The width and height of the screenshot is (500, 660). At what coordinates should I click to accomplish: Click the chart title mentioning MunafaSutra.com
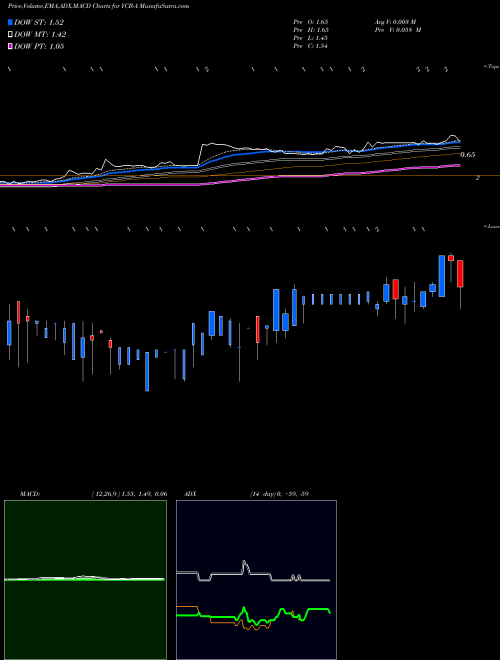coord(98,6)
